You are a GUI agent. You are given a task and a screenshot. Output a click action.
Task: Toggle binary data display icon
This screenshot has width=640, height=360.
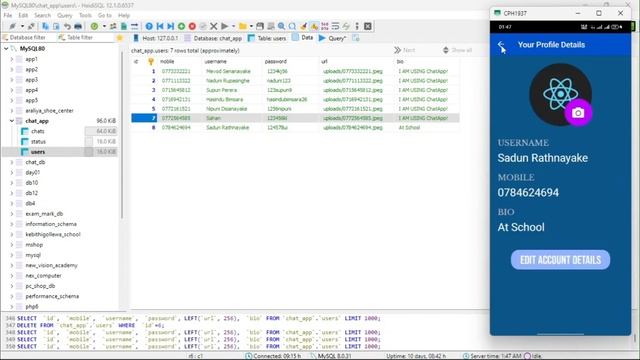click(324, 26)
